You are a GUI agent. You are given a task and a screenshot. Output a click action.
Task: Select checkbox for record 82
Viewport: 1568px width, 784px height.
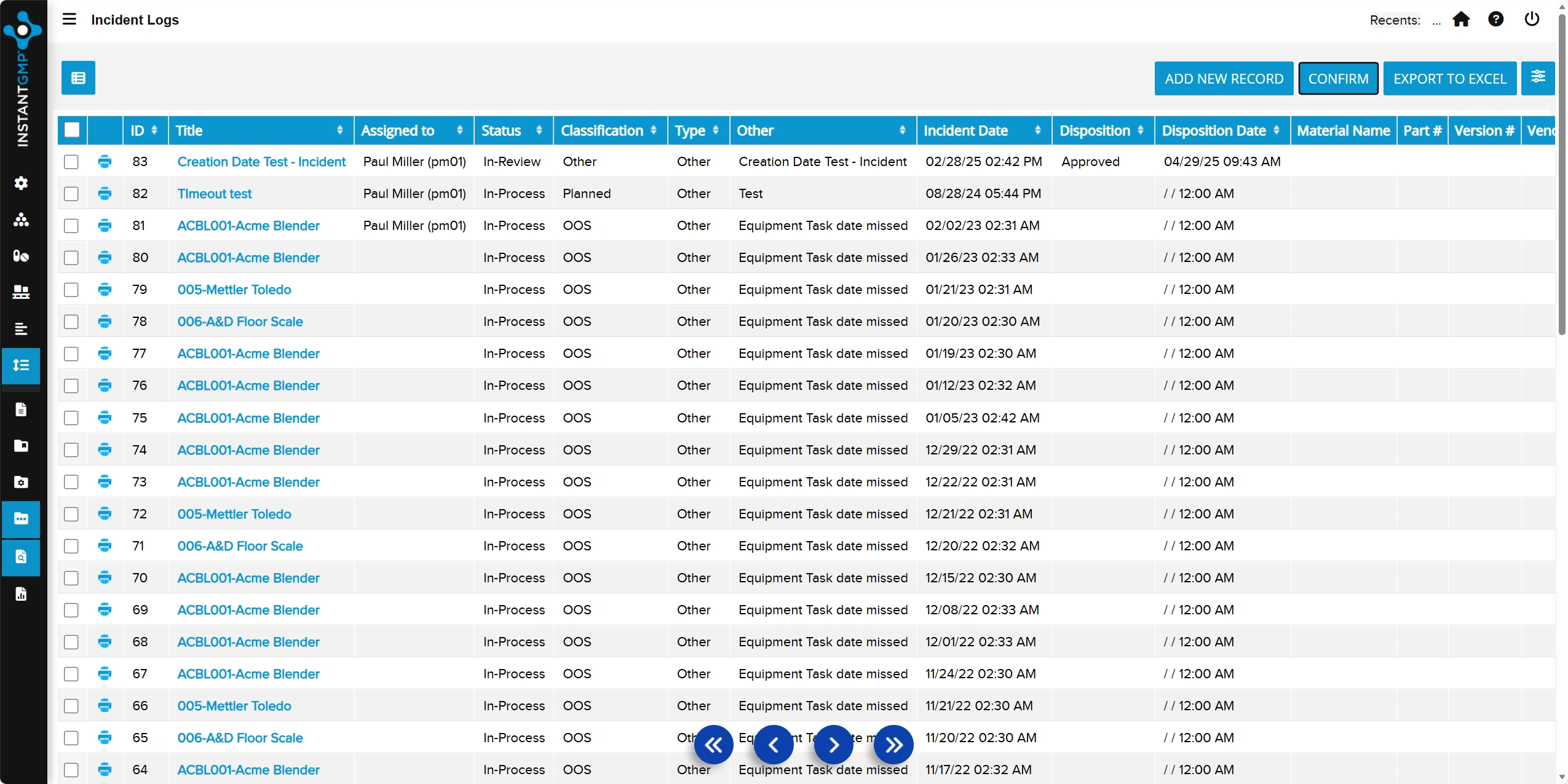coord(71,194)
